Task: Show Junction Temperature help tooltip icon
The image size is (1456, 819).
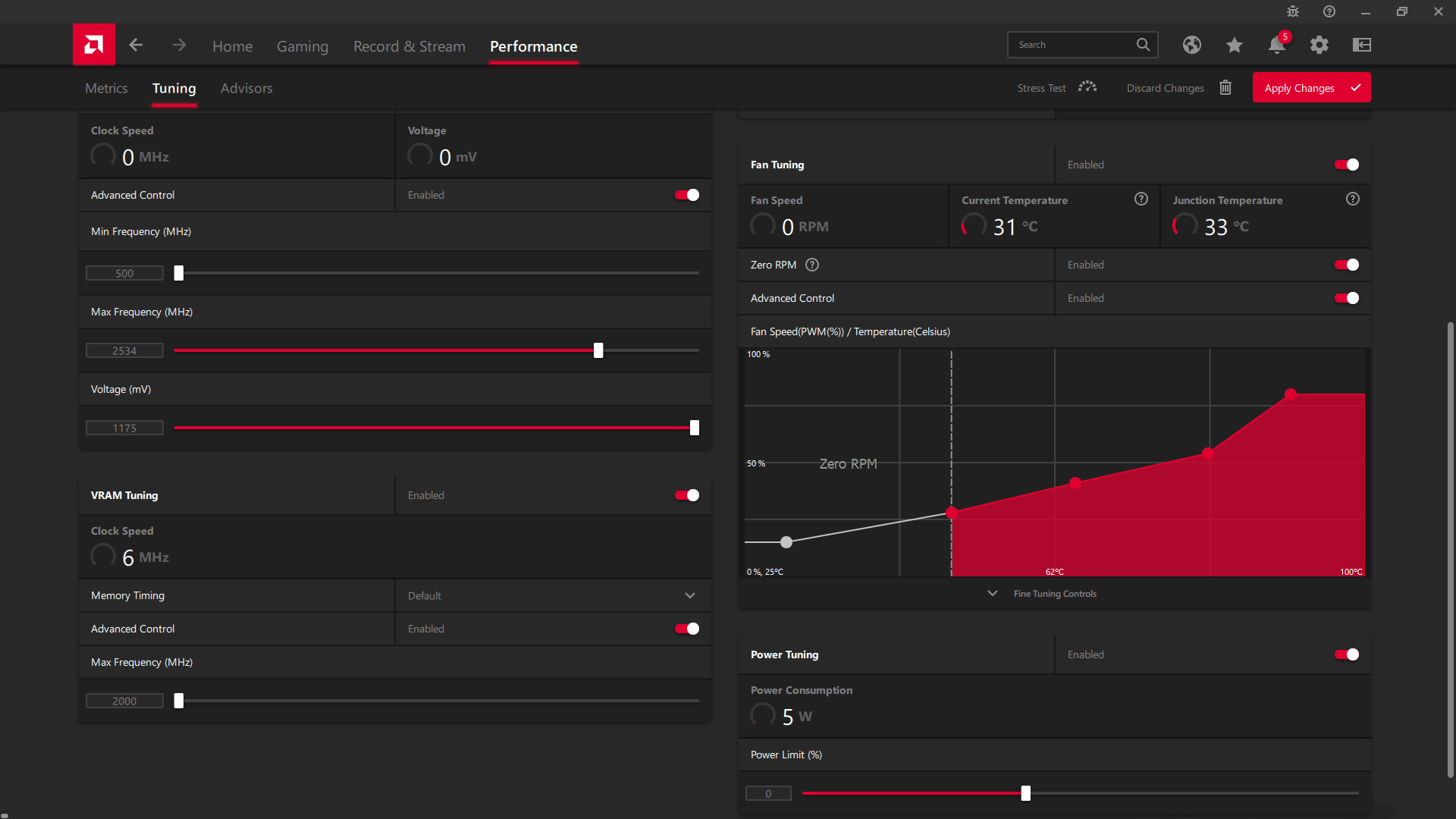Action: click(x=1353, y=199)
